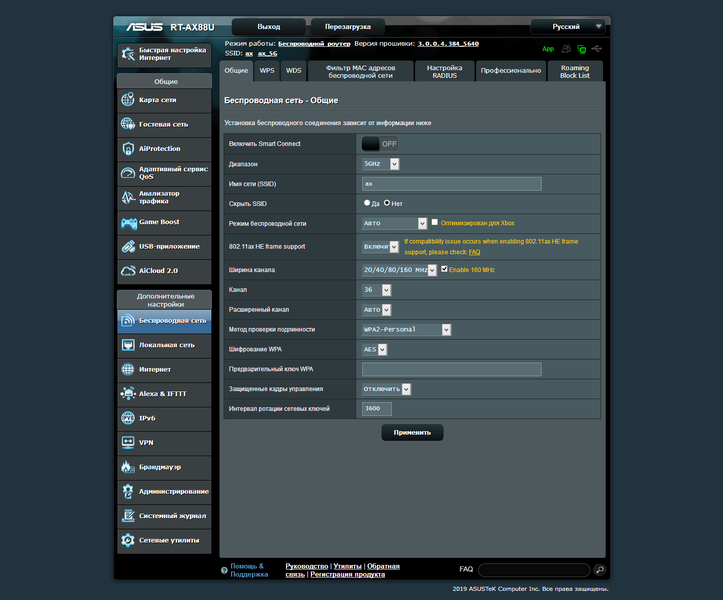This screenshot has height=600, width=723.
Task: Select Да radio for Скрыть SSID
Action: (367, 203)
